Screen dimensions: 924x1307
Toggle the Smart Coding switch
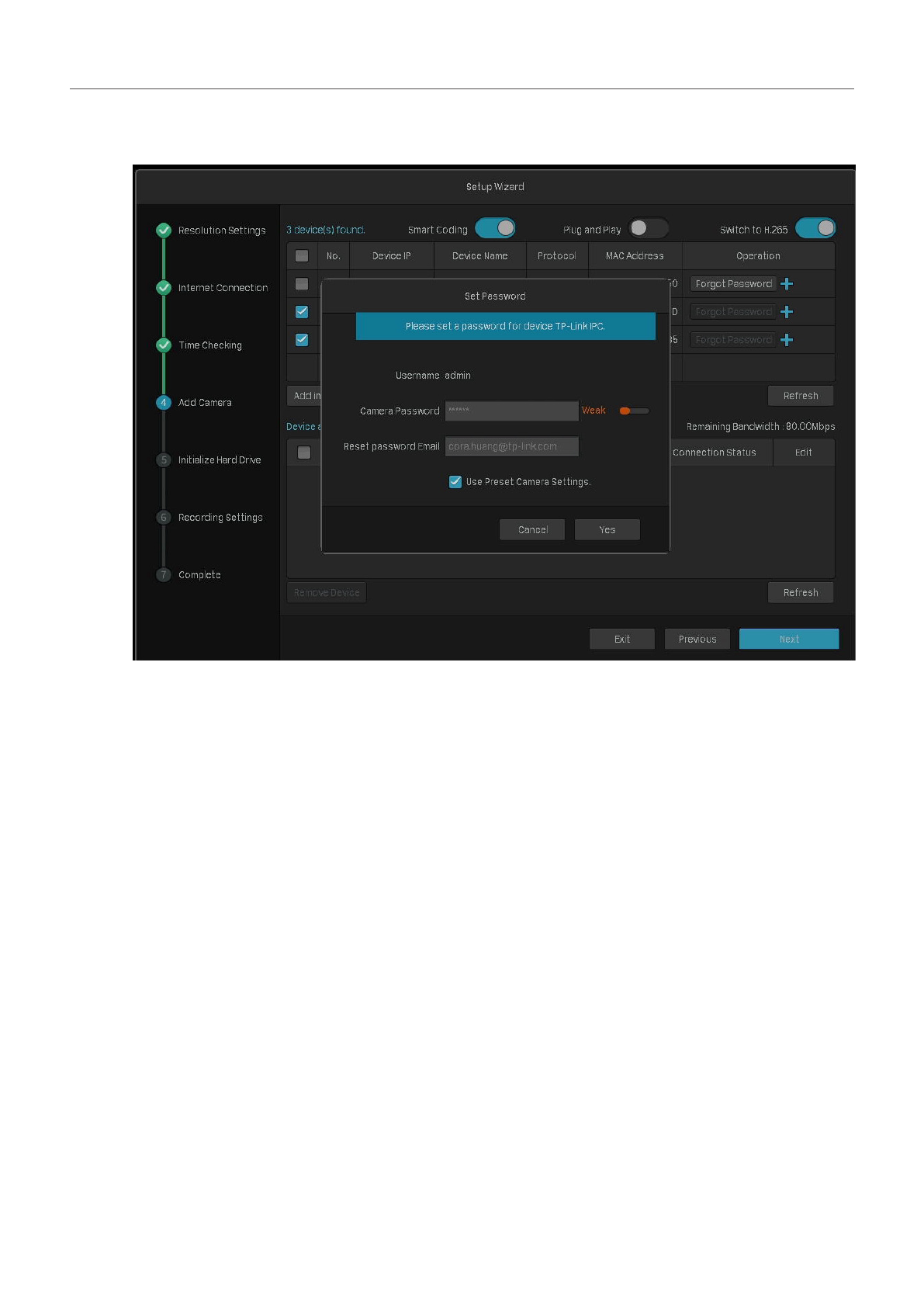[495, 228]
